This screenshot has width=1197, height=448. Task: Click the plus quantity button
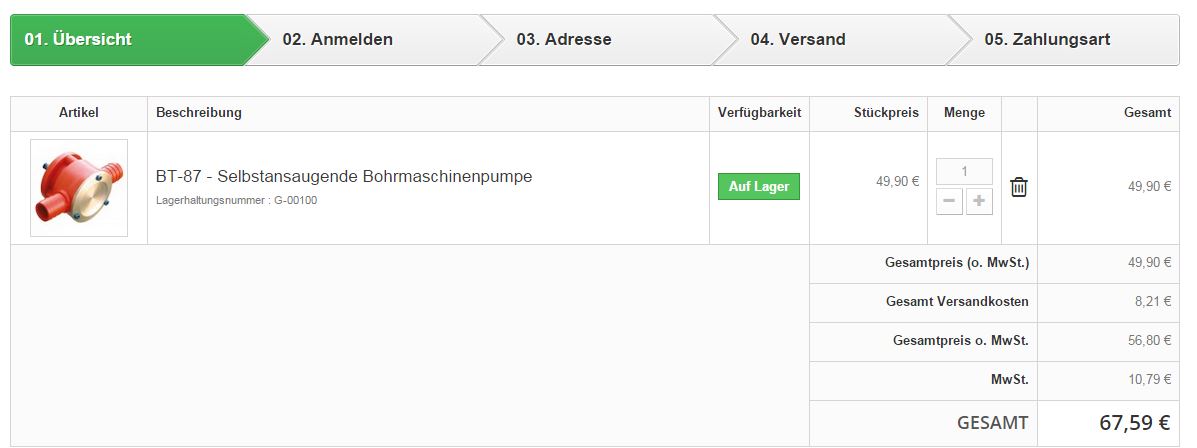(979, 202)
